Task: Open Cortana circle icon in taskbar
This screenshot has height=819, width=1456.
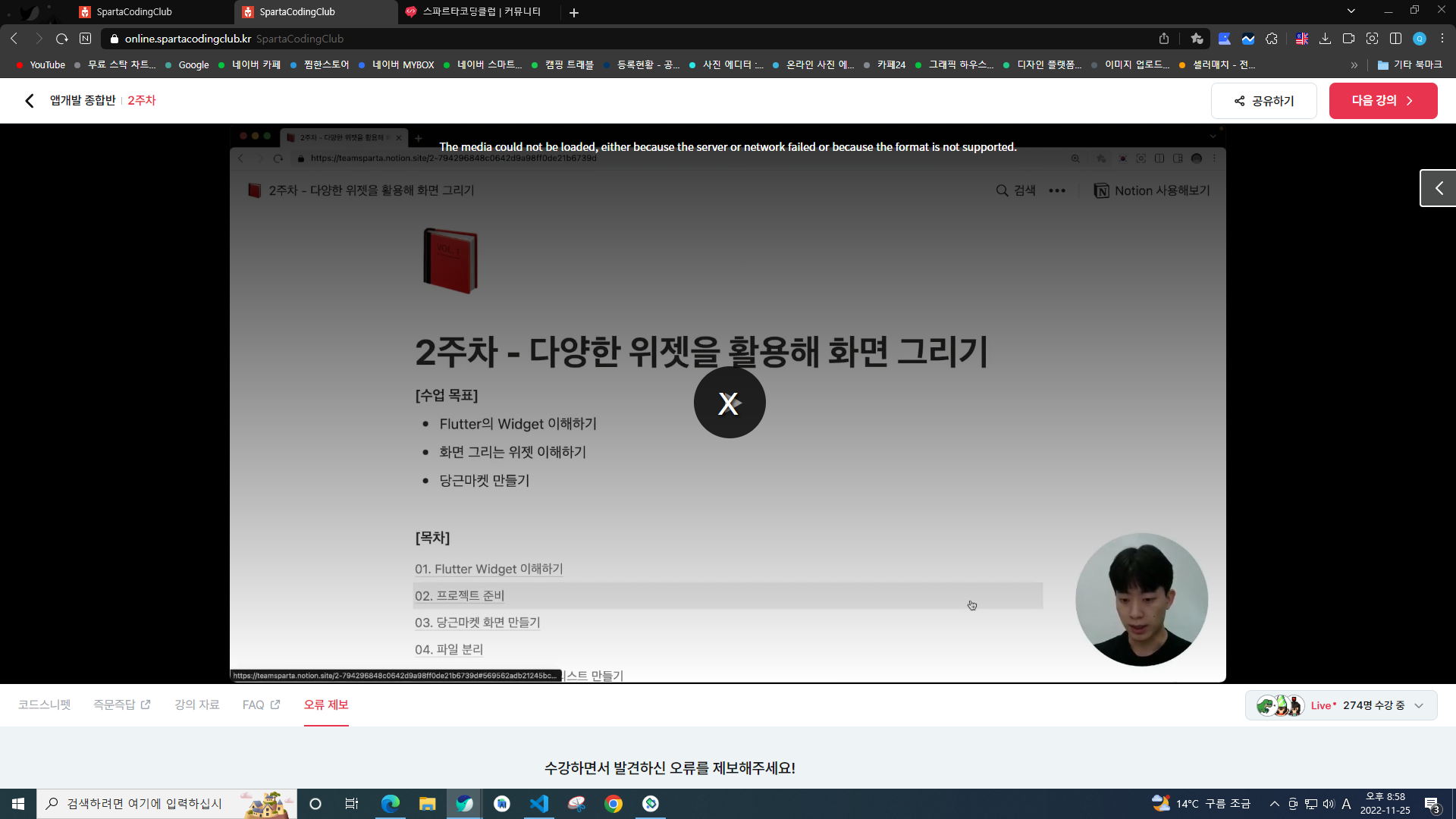Action: coord(315,804)
